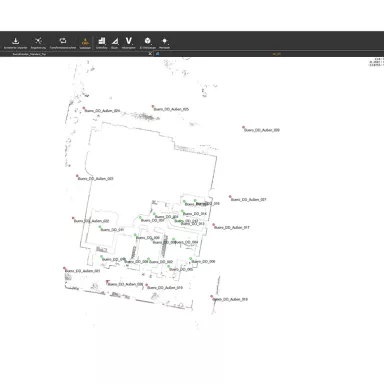This screenshot has height=384, width=384.
Task: Select red scan marker Buero_DG_Außen_017
Action: 214,225
